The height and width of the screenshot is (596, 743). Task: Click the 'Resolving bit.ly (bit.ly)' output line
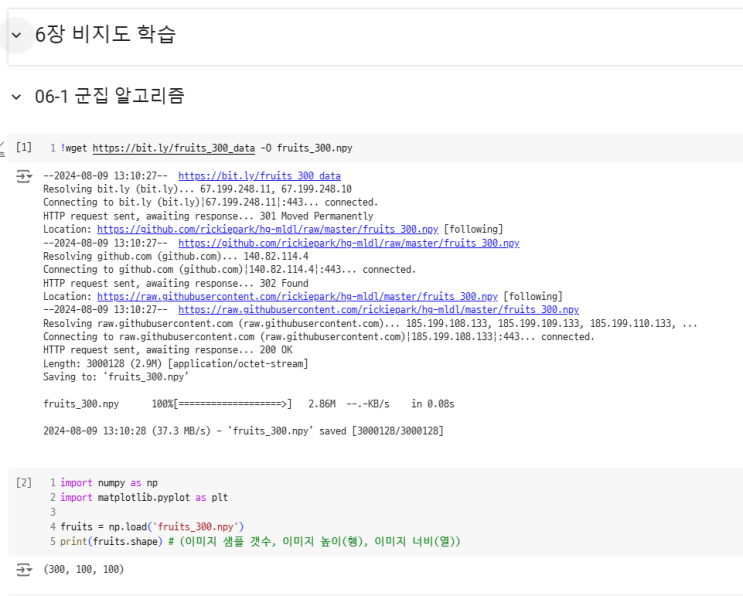198,189
